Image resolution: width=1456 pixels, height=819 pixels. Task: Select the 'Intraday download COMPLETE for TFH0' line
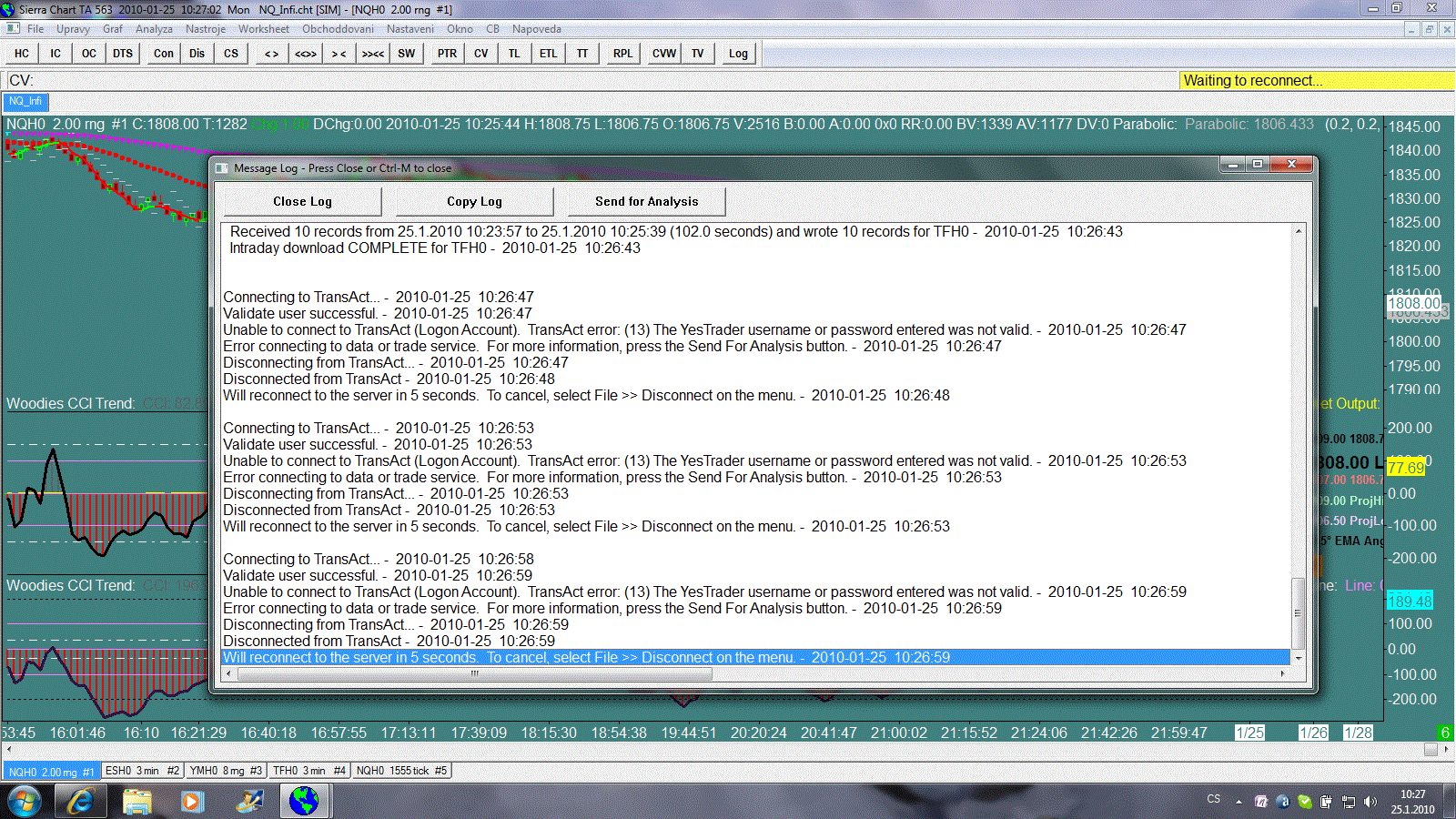coord(435,248)
